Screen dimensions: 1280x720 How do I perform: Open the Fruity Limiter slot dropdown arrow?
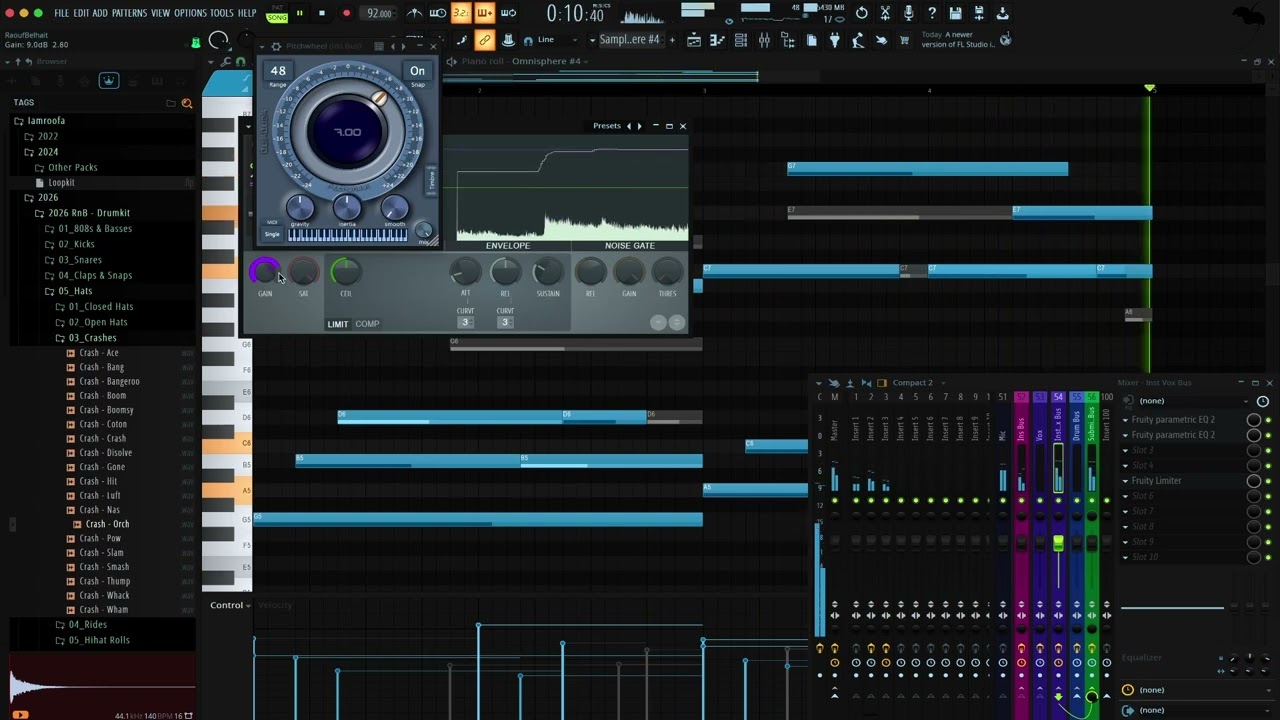coord(1125,481)
